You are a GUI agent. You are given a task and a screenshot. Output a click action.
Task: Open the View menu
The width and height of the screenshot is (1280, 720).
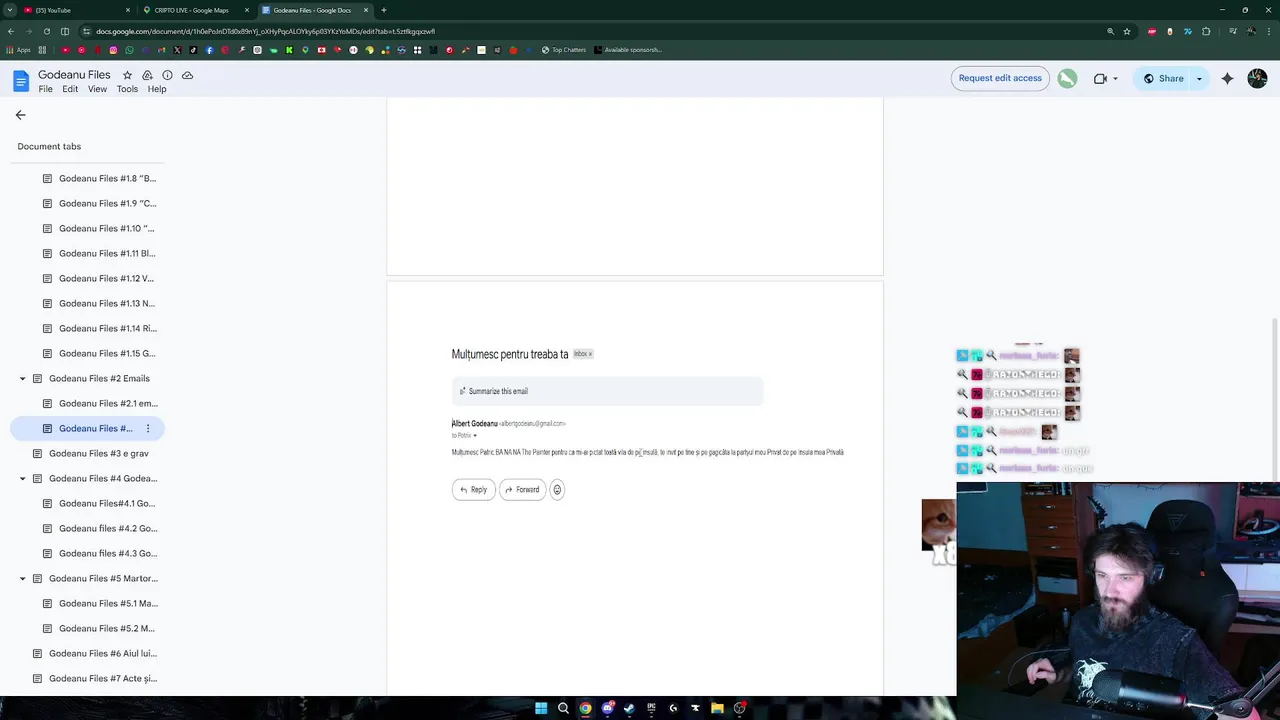(97, 89)
